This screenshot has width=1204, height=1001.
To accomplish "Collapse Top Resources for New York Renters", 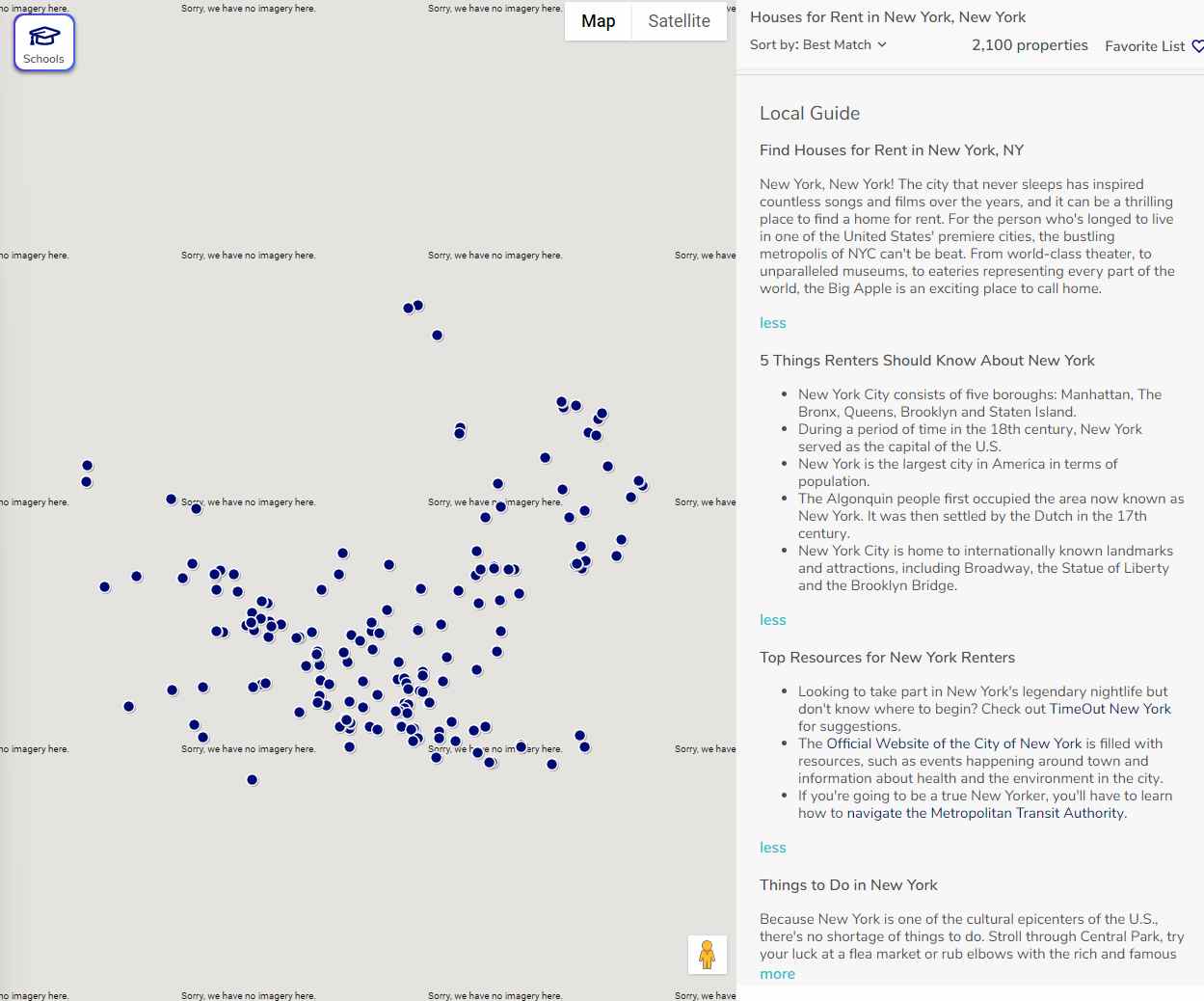I will (772, 848).
